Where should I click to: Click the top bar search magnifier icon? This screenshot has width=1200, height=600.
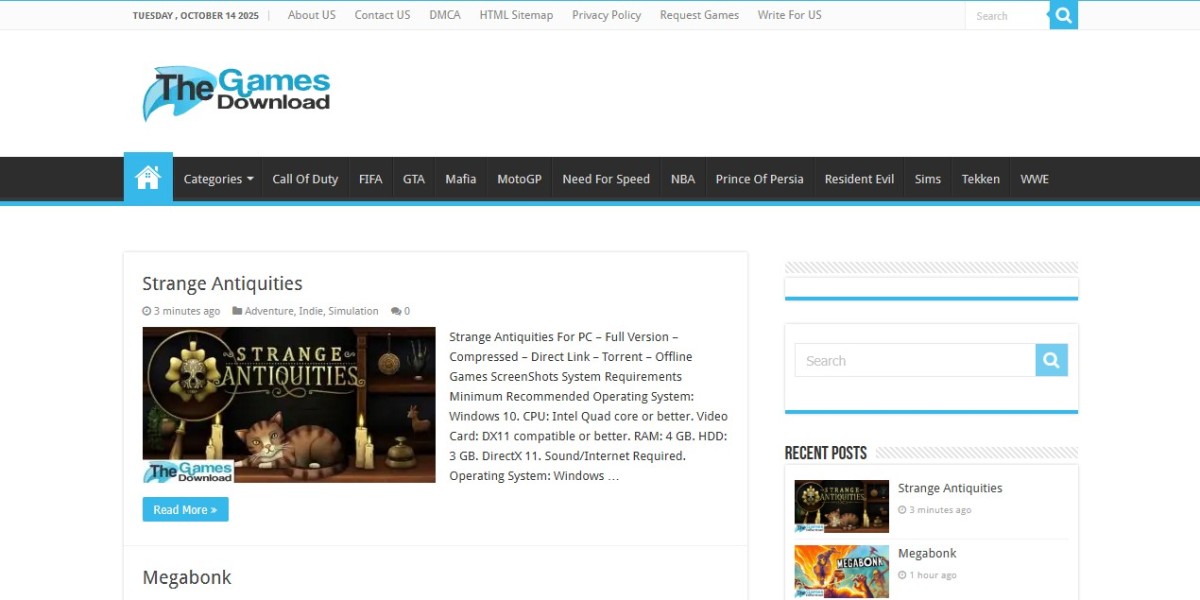[x=1063, y=15]
